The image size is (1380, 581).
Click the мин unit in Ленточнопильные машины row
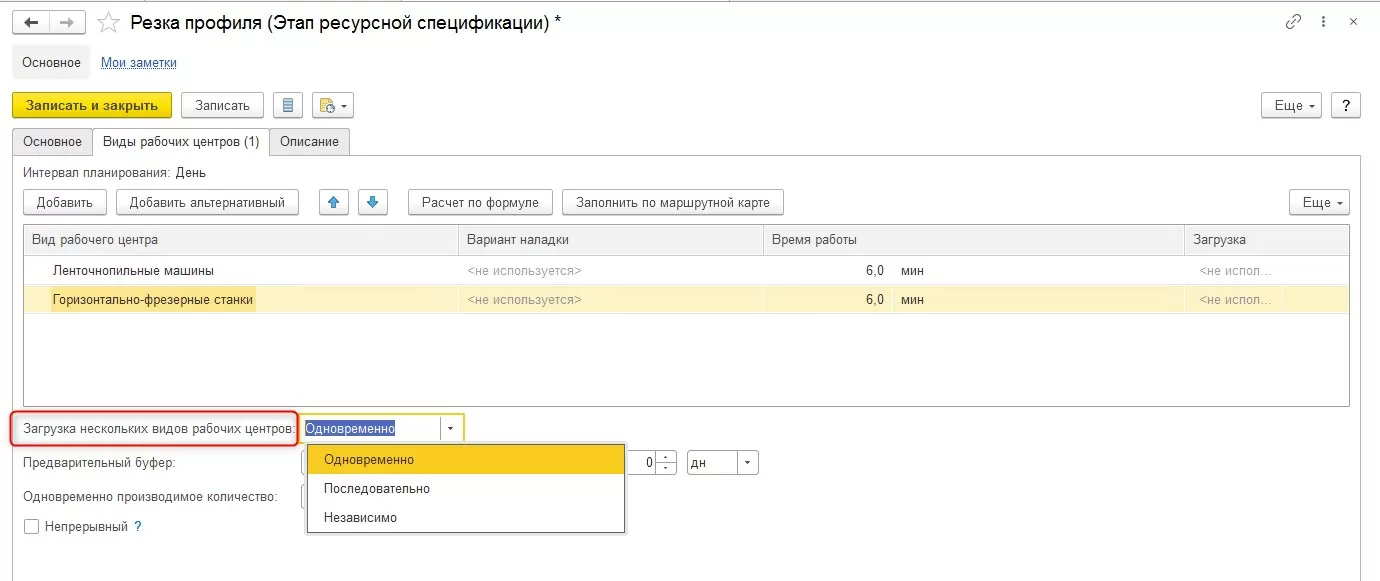point(910,270)
